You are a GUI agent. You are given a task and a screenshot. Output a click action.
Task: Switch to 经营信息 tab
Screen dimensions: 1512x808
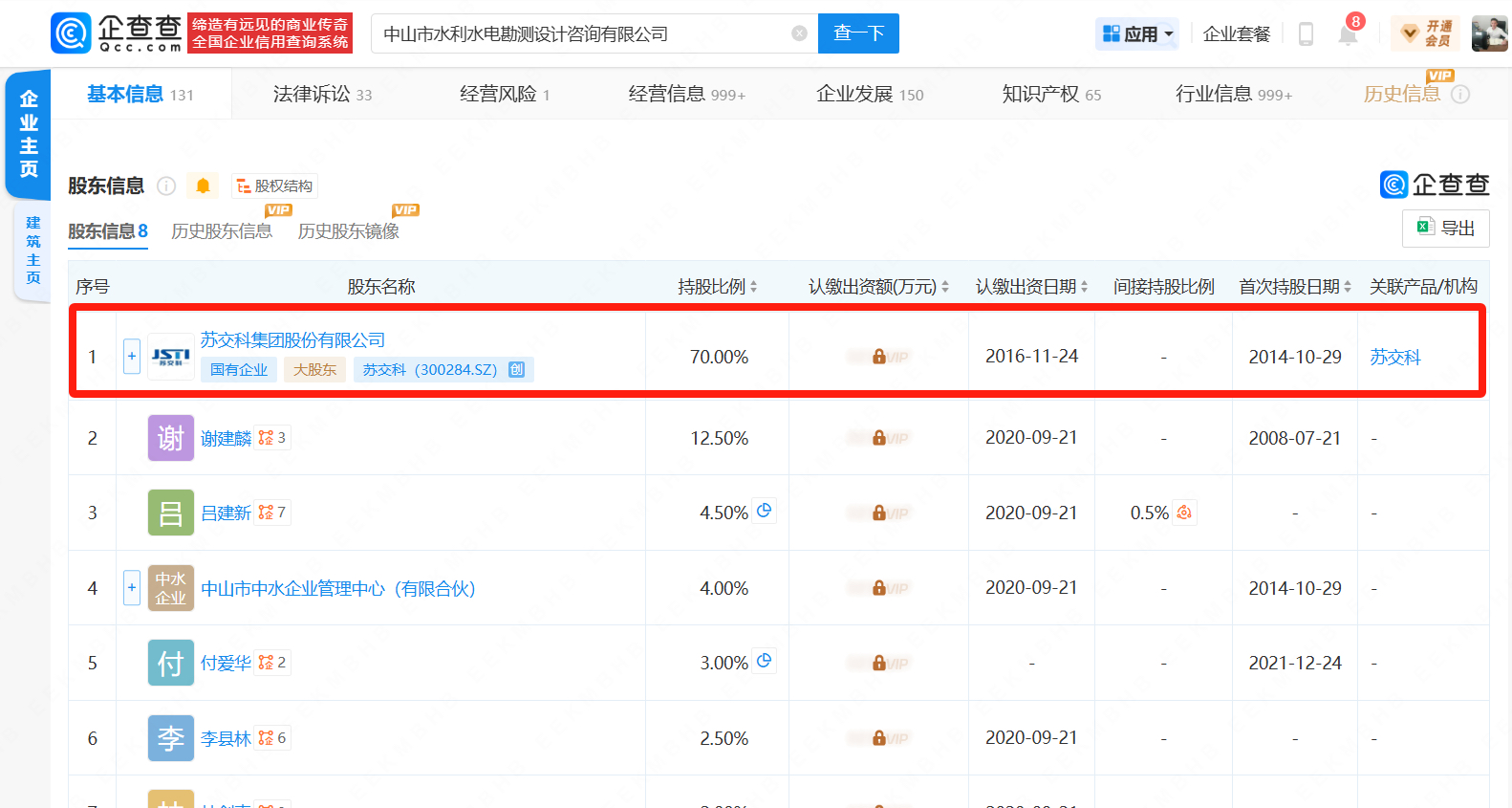[x=686, y=94]
